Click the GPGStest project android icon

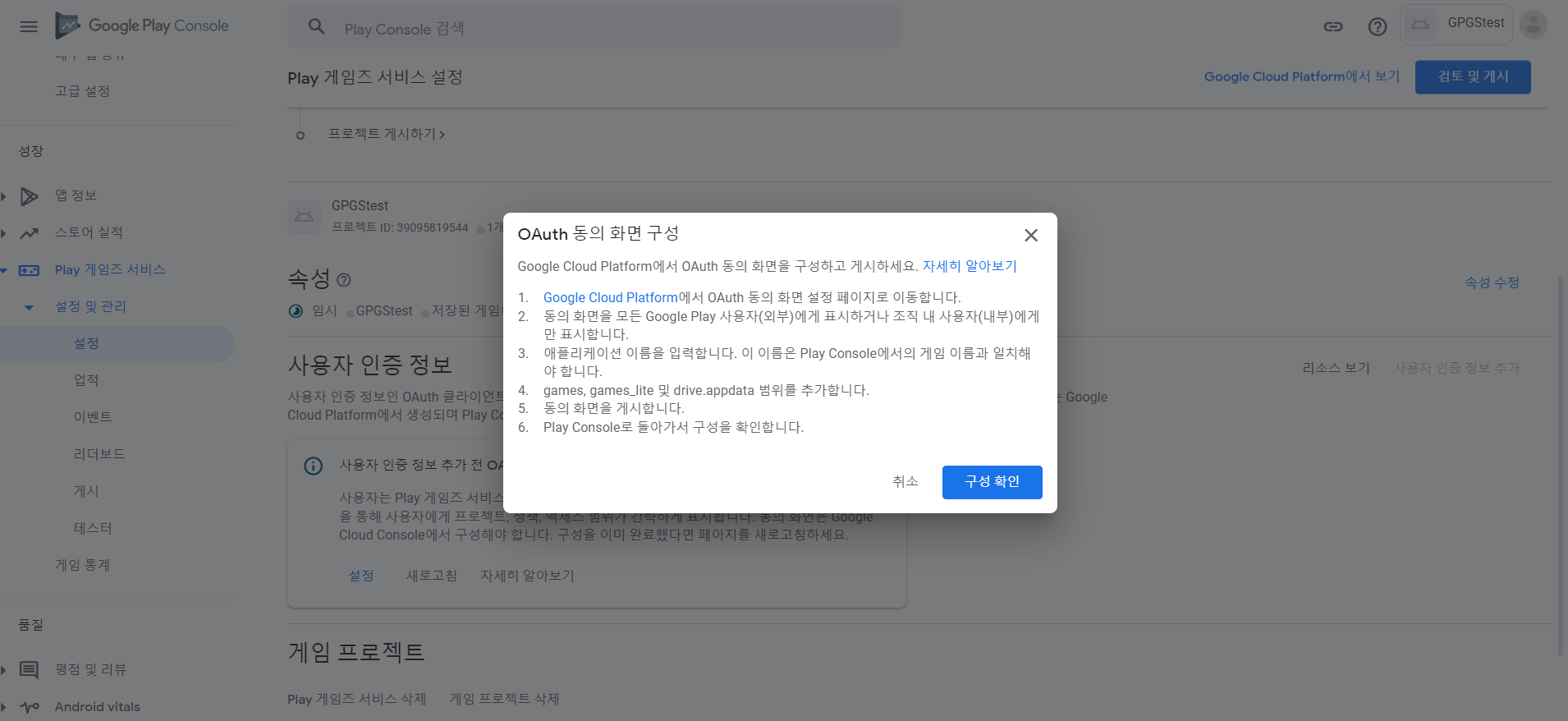[304, 217]
